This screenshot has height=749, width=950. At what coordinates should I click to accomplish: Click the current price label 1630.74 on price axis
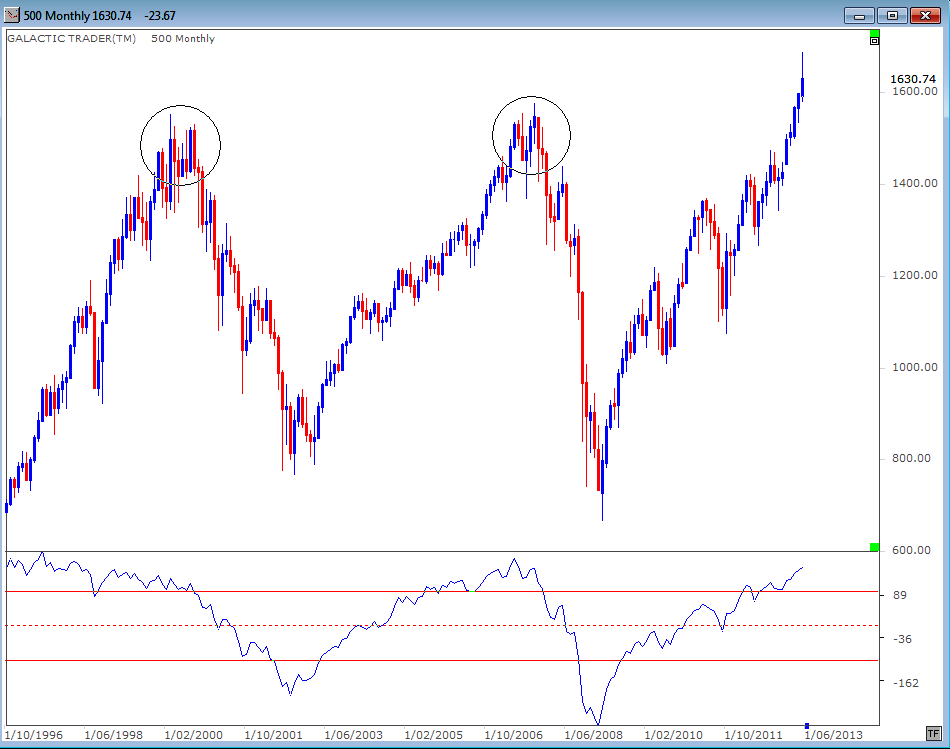pyautogui.click(x=912, y=79)
